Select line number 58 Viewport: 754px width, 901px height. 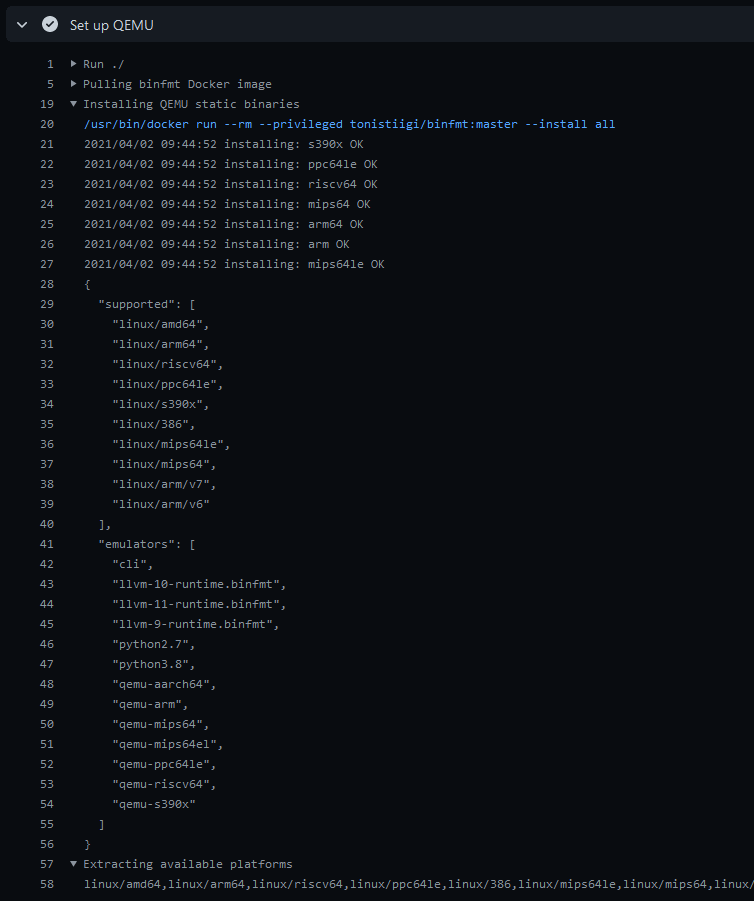click(x=46, y=883)
